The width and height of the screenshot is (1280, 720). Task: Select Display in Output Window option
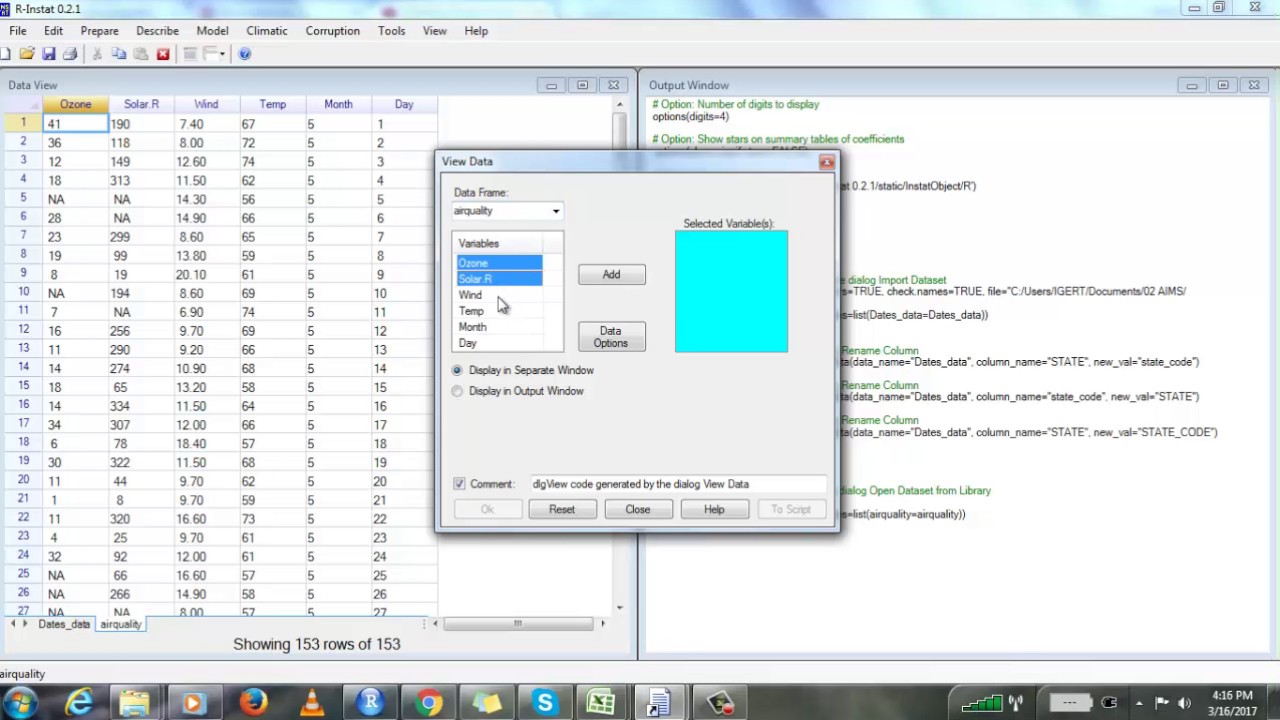coord(458,391)
